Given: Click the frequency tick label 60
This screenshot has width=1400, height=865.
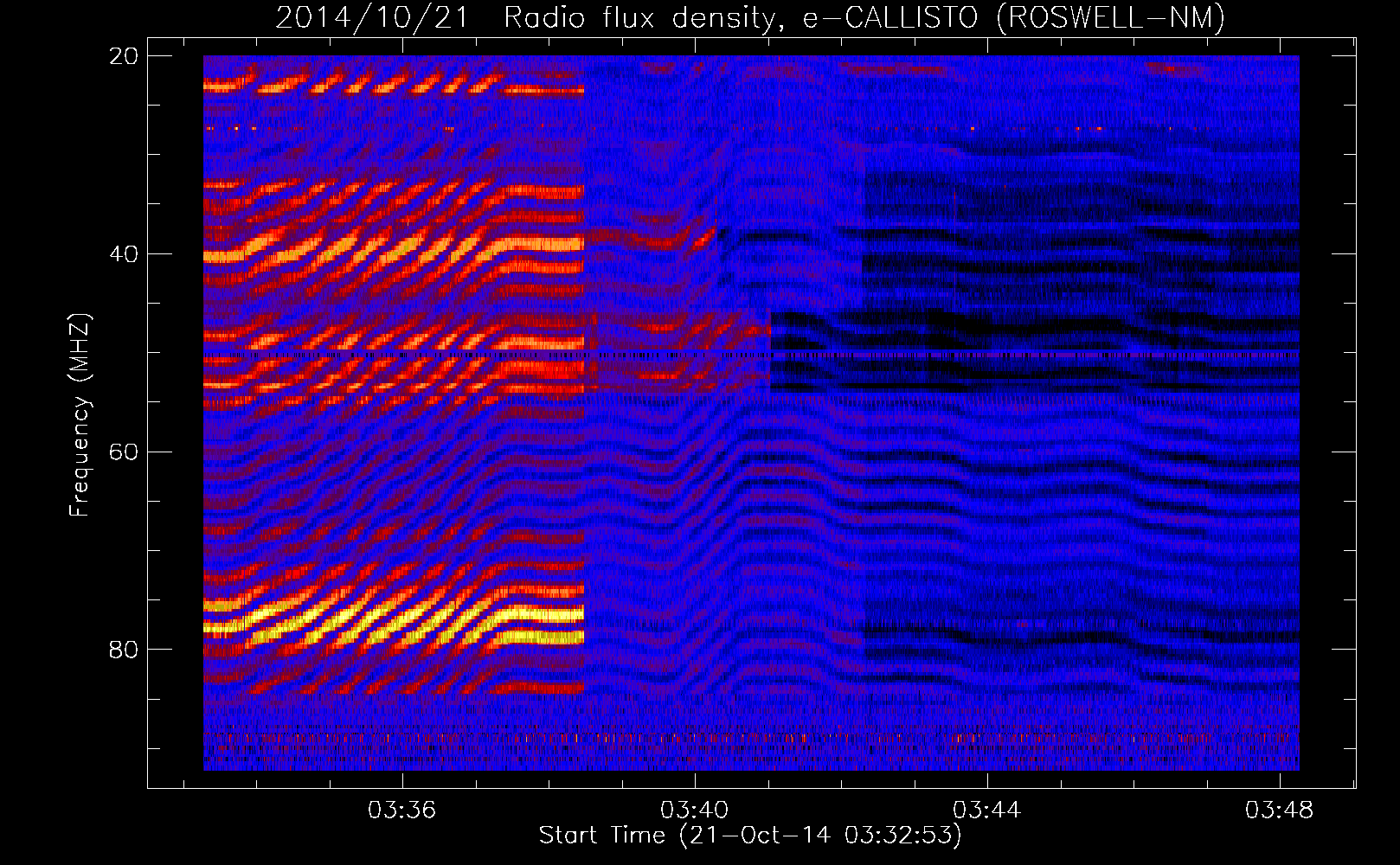Looking at the screenshot, I should (124, 452).
